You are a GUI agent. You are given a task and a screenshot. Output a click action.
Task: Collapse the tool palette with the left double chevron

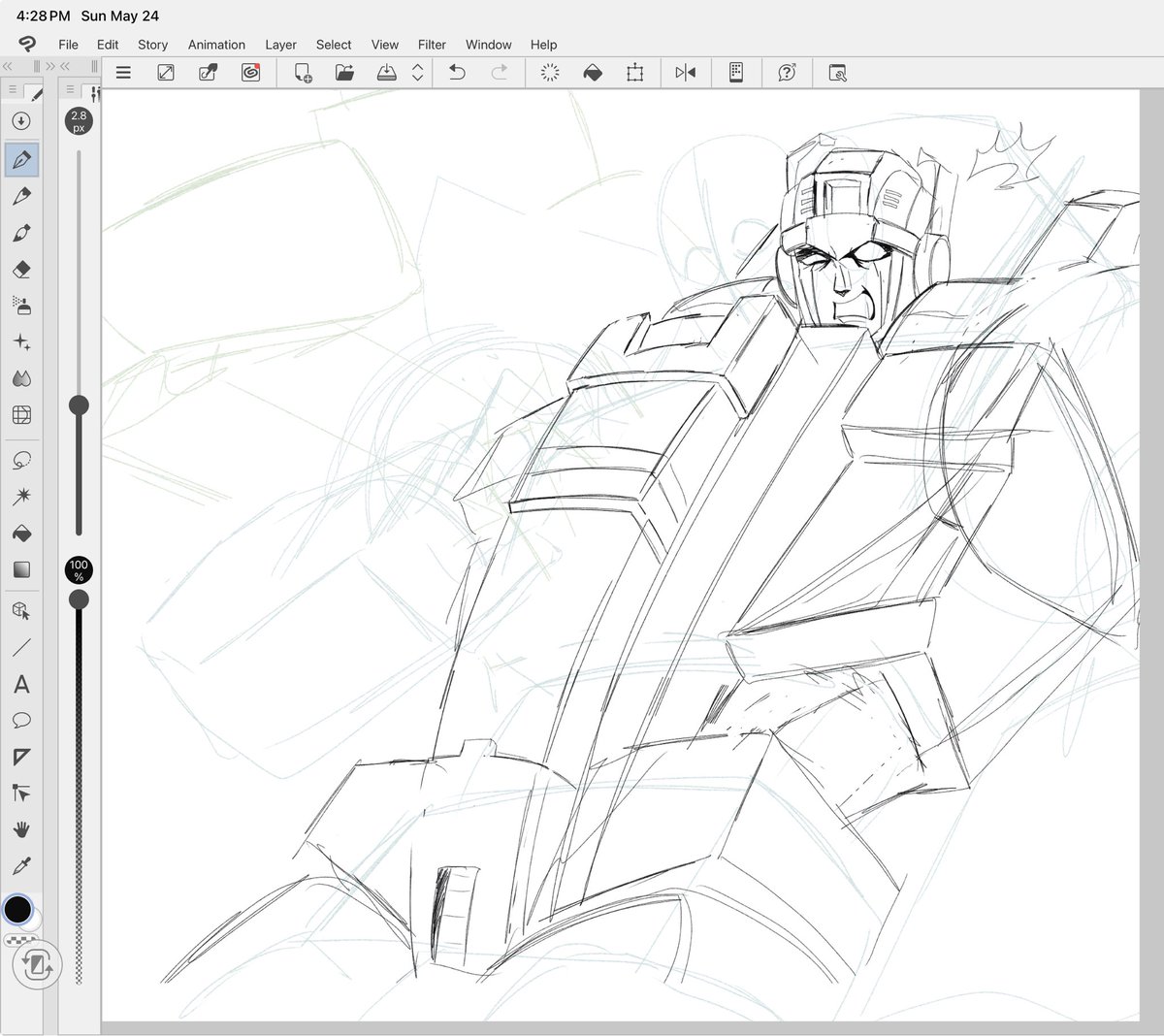(x=7, y=66)
